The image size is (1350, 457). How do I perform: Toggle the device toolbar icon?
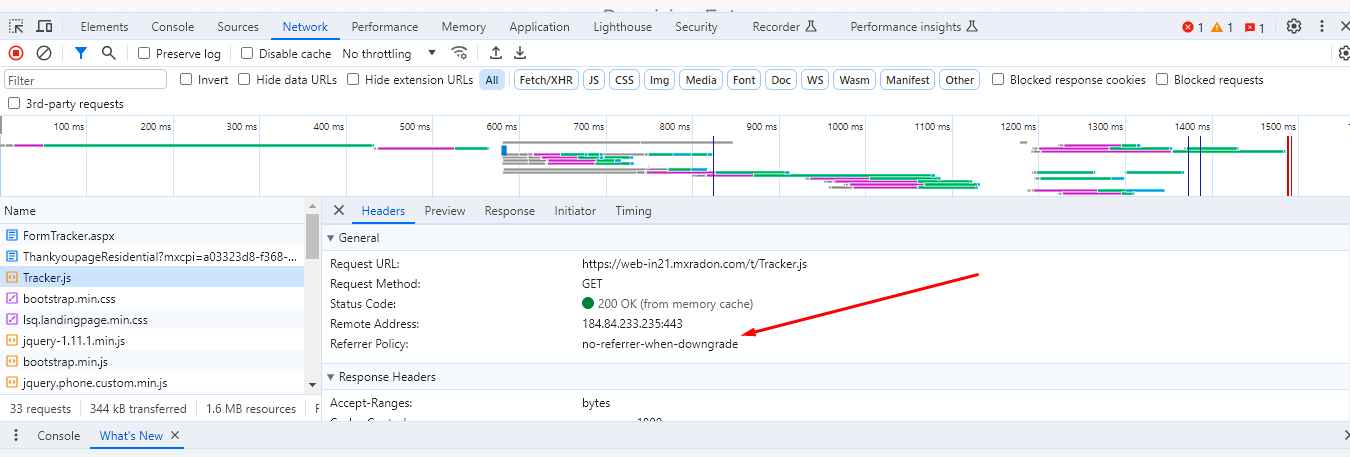click(44, 27)
